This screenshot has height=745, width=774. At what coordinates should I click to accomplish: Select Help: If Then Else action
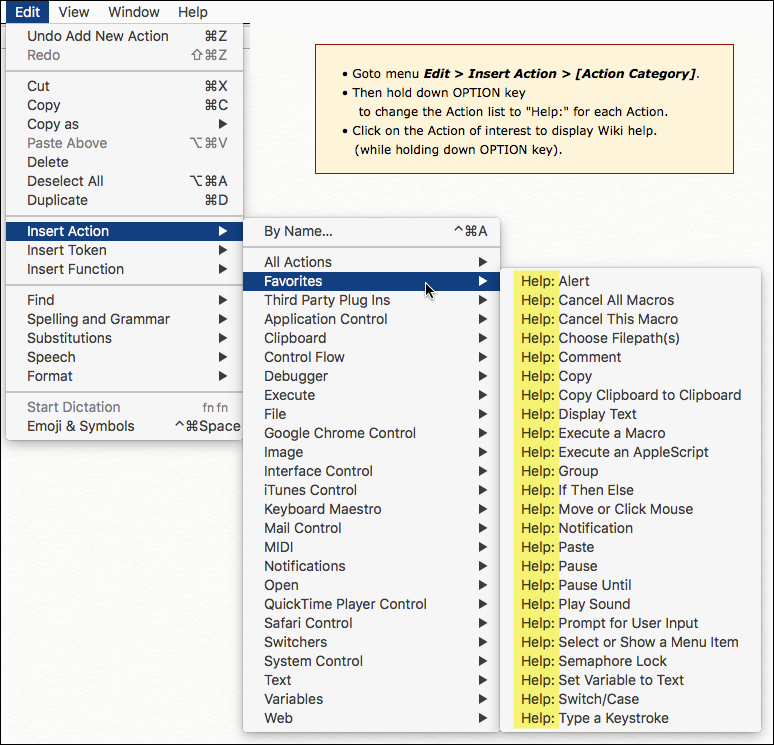pyautogui.click(x=577, y=490)
